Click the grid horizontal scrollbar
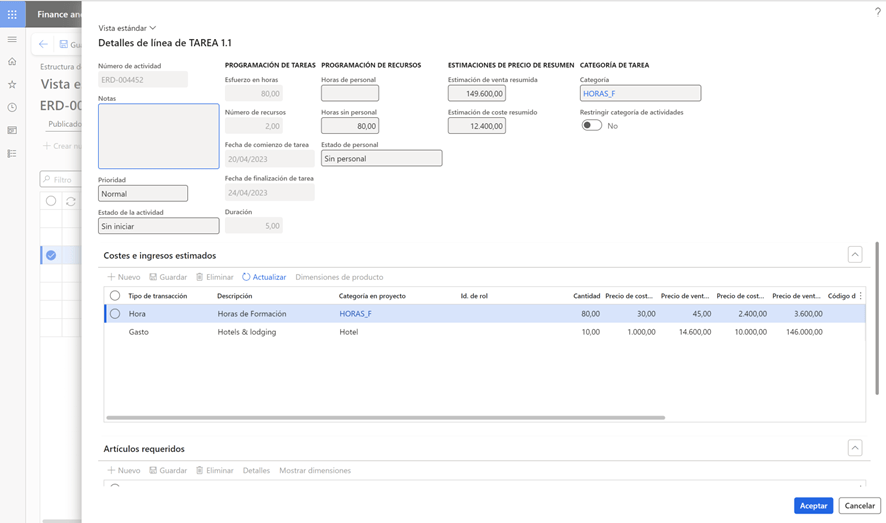886x523 pixels. pyautogui.click(x=385, y=417)
